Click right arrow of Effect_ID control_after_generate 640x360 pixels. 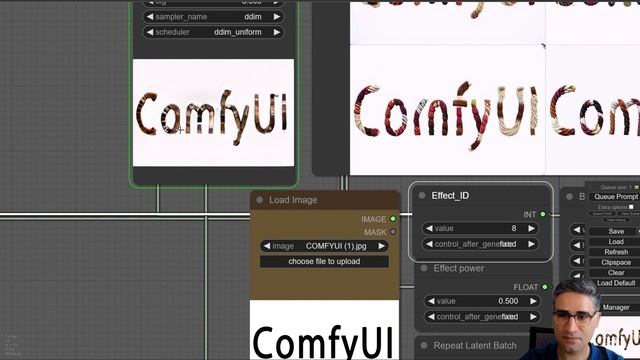531,244
